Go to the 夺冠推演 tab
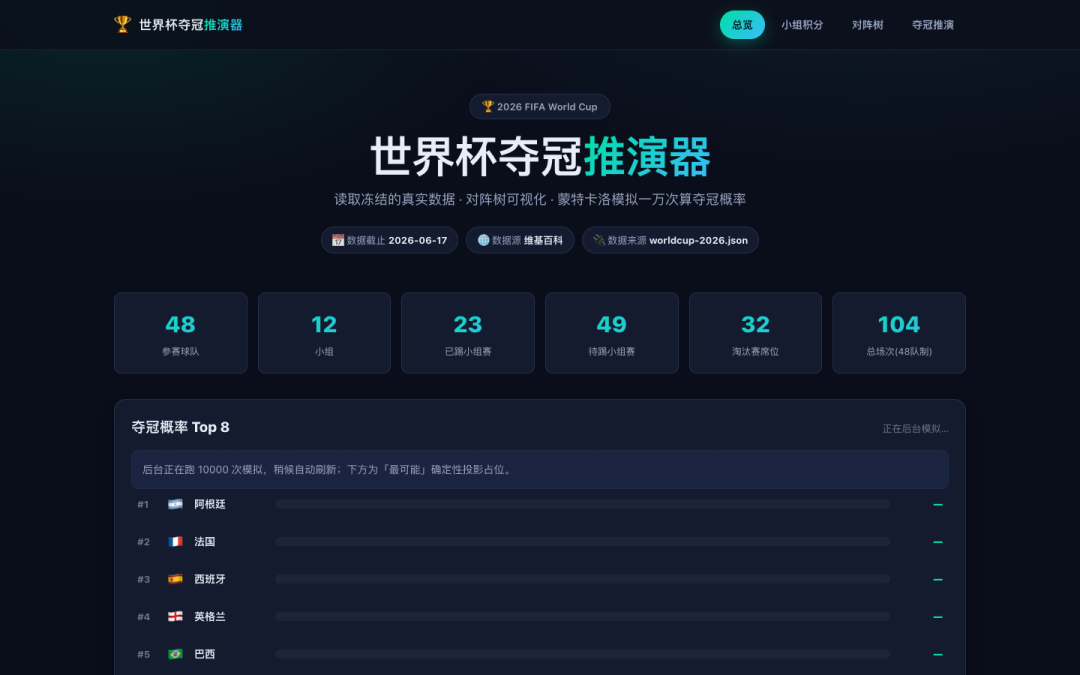This screenshot has height=675, width=1080. [x=933, y=25]
